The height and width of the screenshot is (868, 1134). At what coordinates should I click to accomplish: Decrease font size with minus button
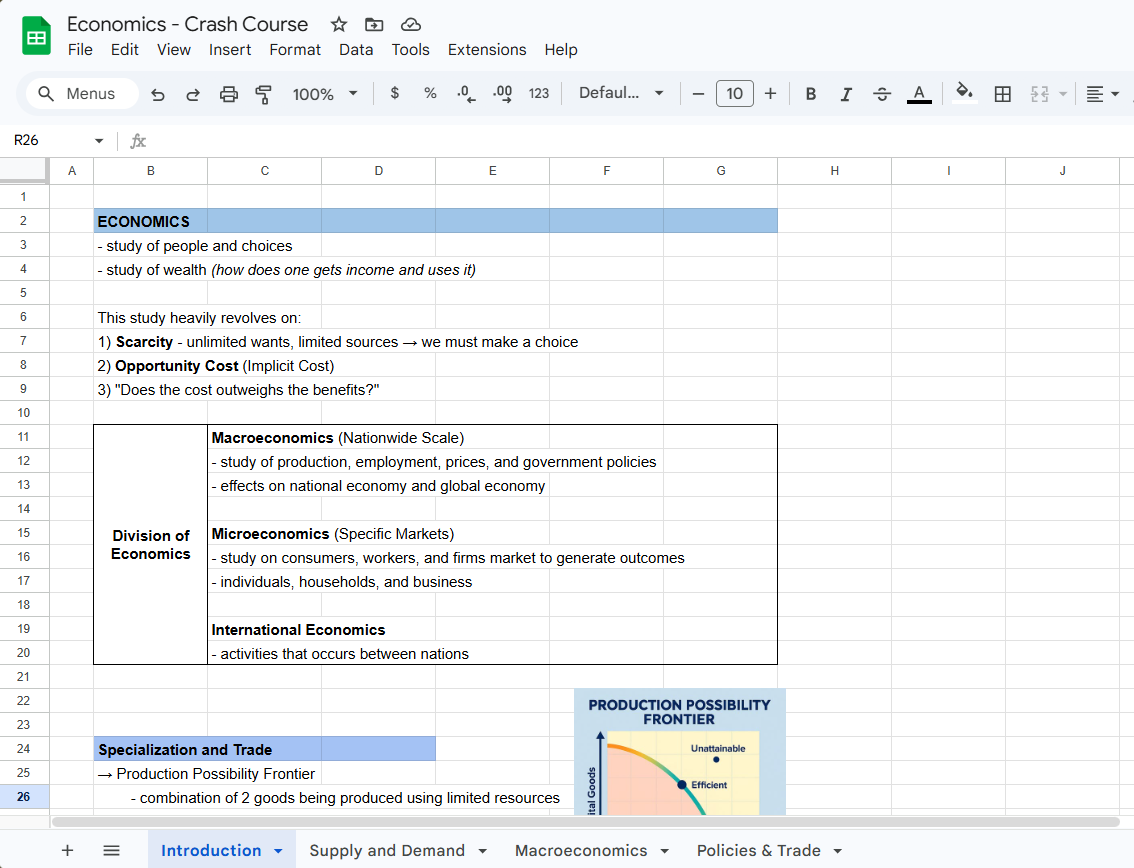click(698, 93)
